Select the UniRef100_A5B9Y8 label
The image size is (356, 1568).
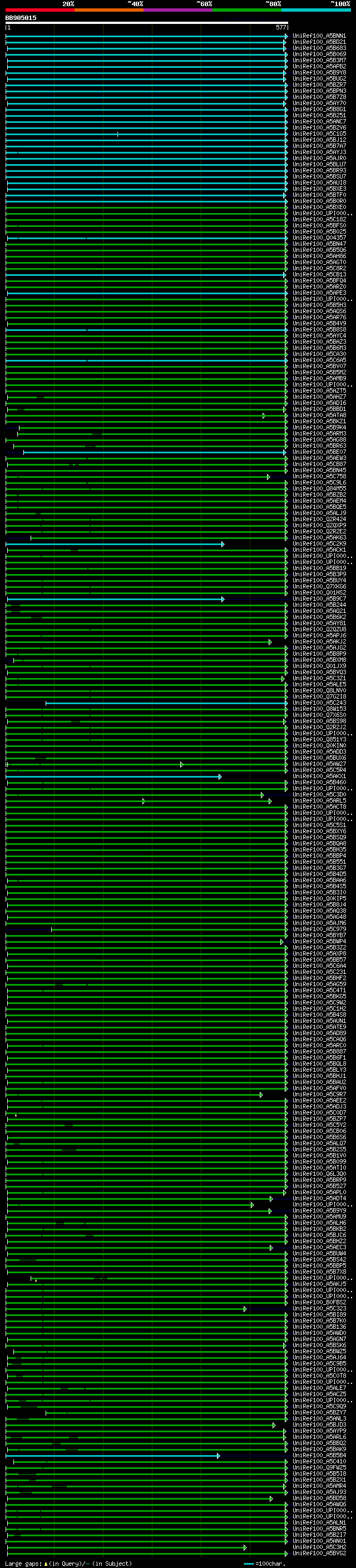point(319,72)
